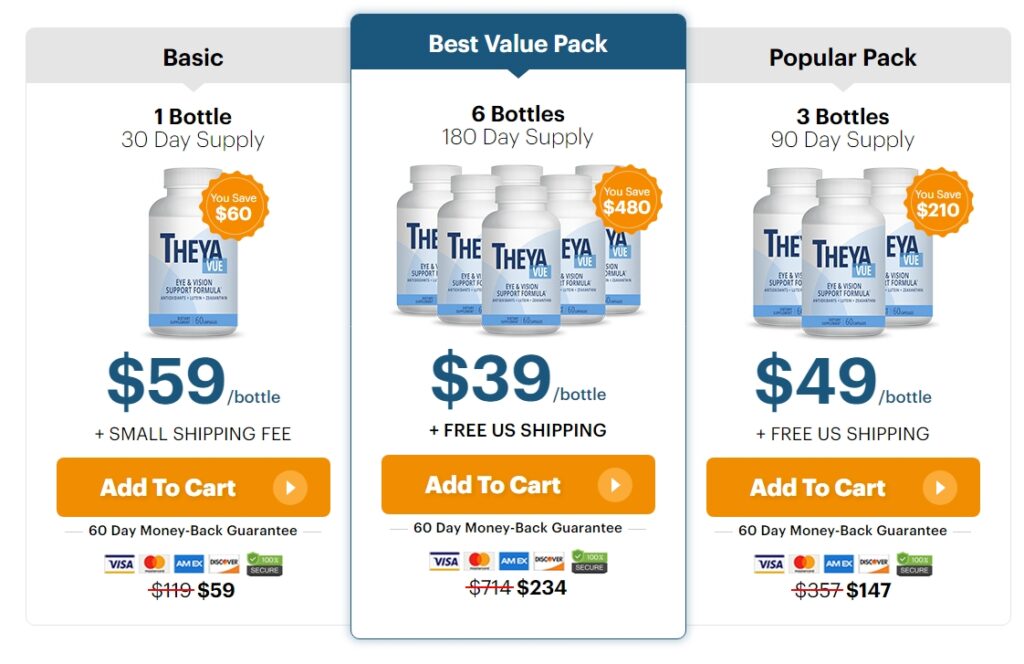This screenshot has width=1024, height=664.
Task: Click the Amex icon under Popular Pack
Action: [x=839, y=564]
